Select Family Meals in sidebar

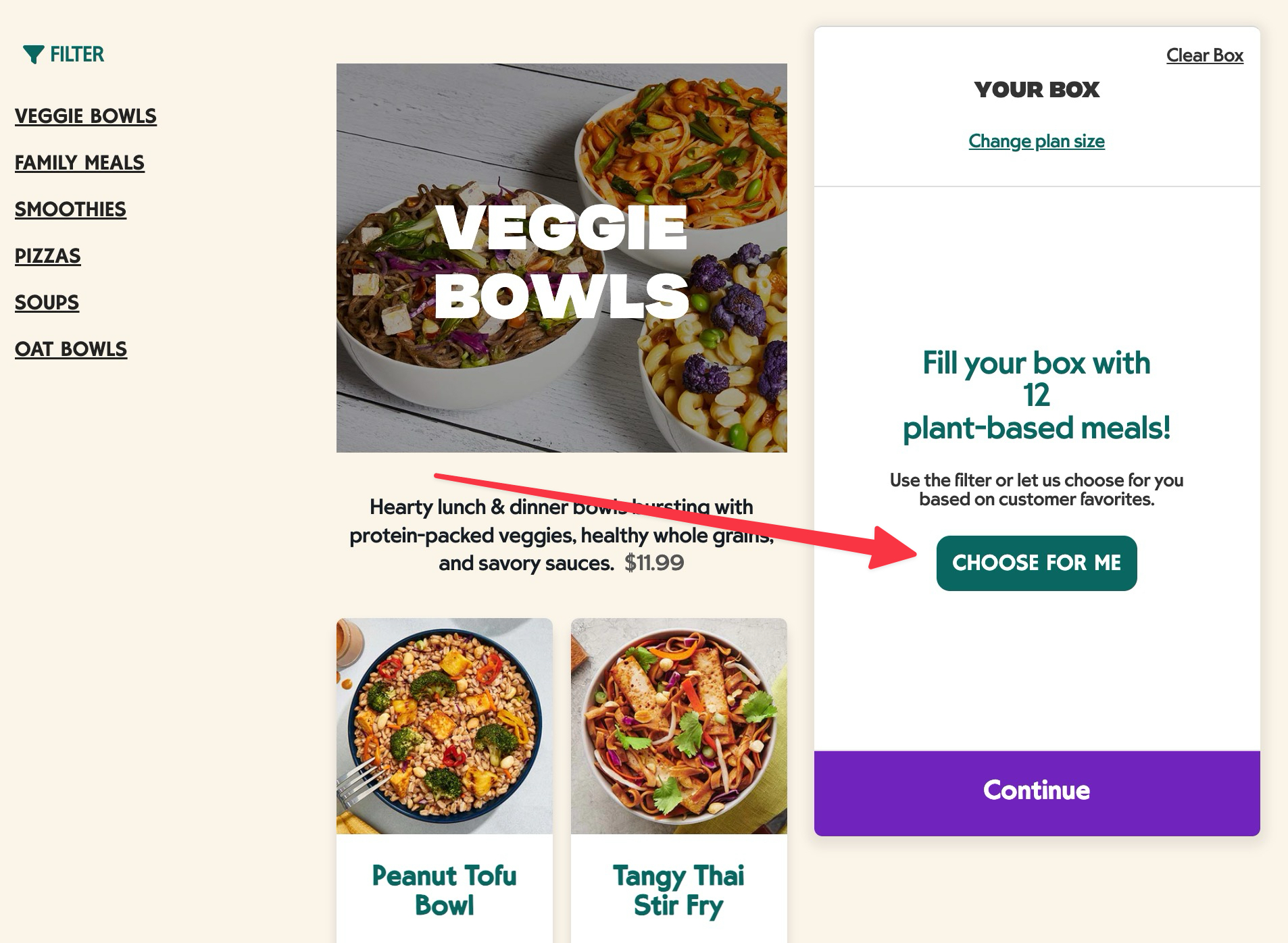[x=80, y=163]
